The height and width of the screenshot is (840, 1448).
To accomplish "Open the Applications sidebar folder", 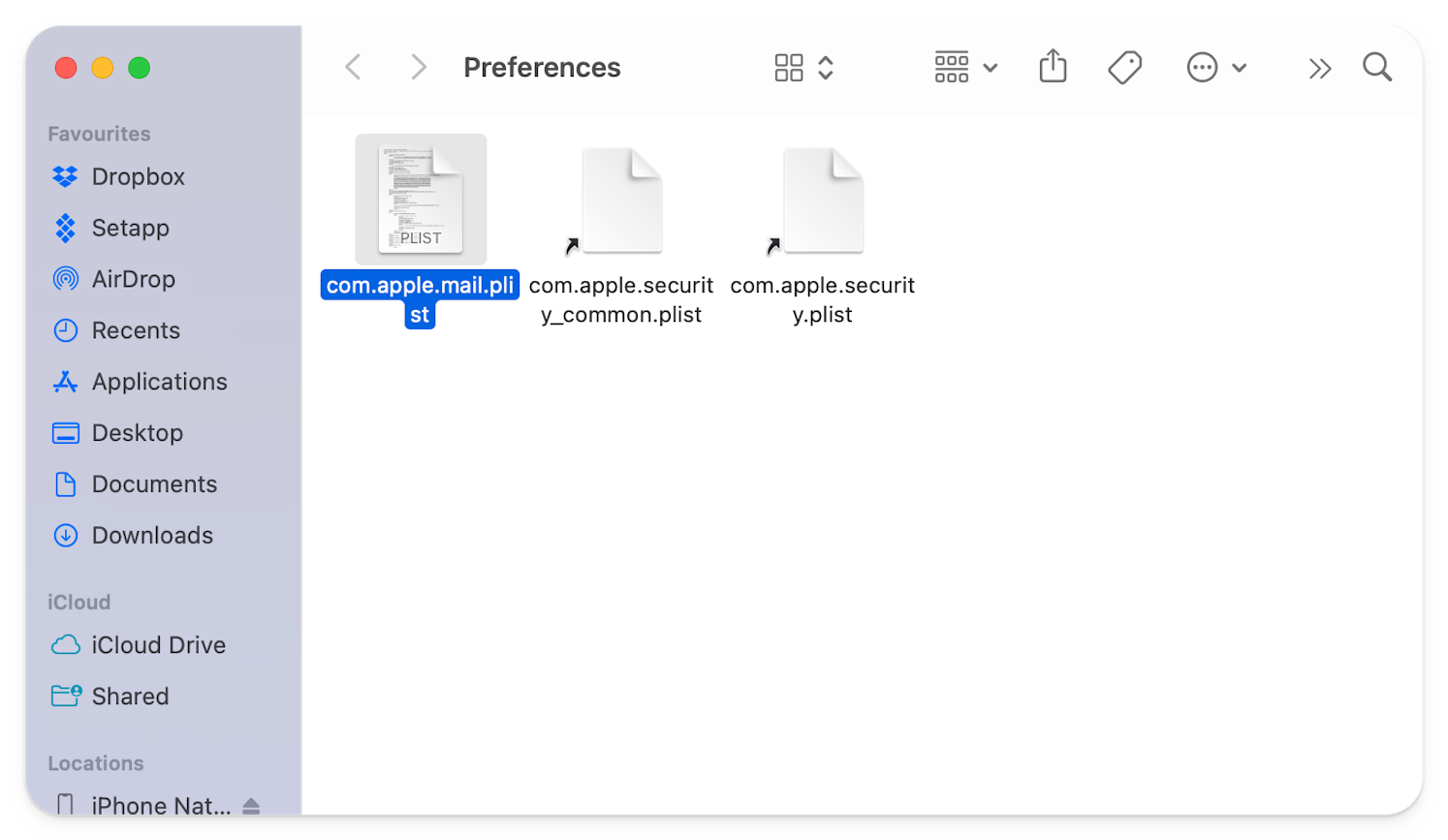I will 159,382.
